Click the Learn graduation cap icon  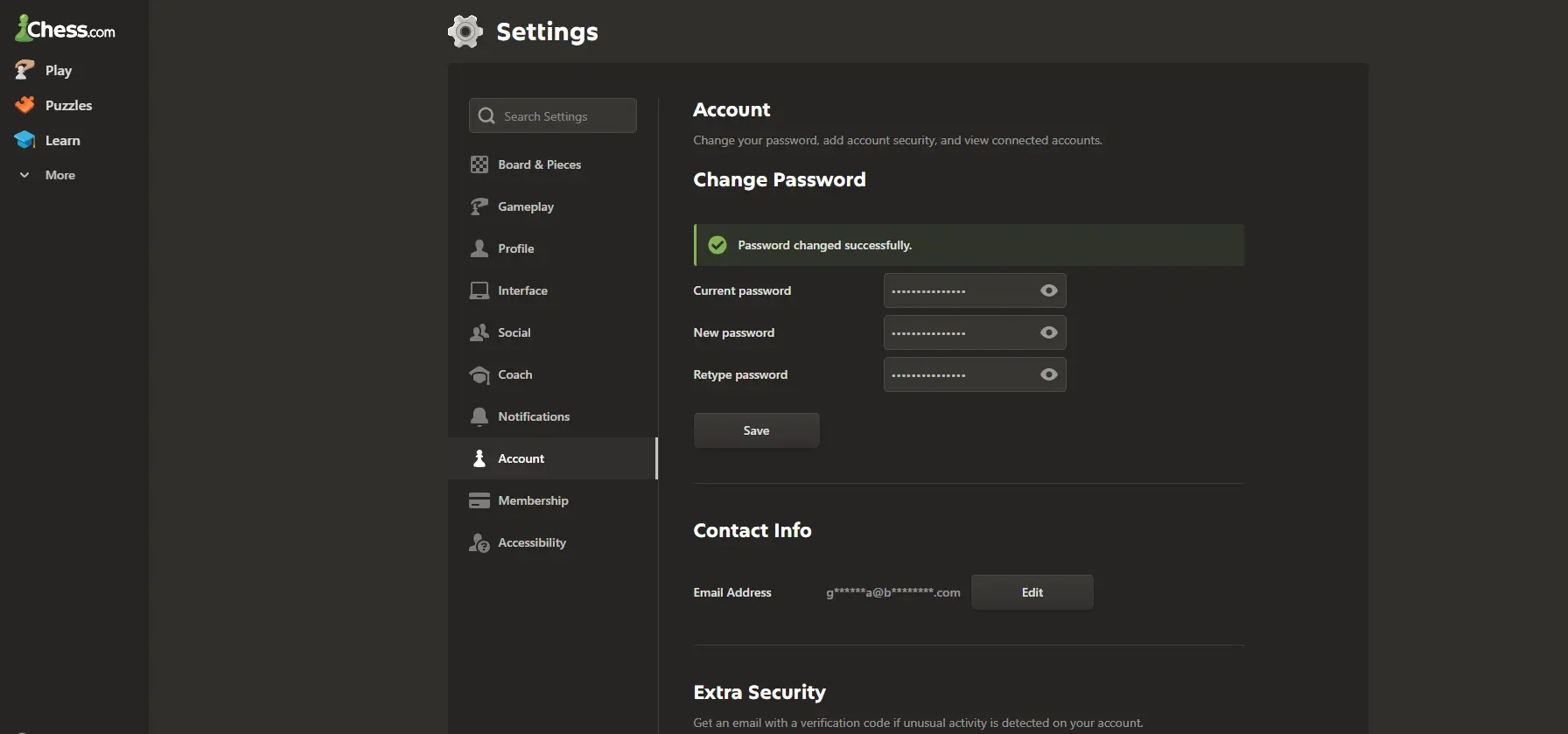(x=24, y=140)
